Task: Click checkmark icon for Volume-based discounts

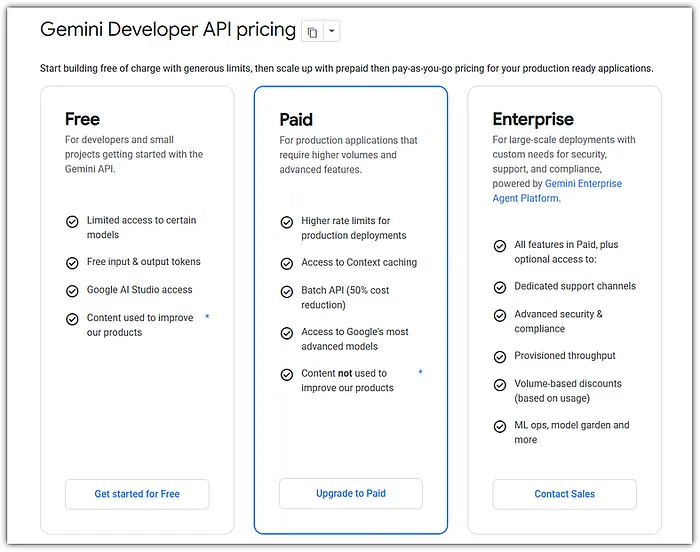Action: (500, 385)
